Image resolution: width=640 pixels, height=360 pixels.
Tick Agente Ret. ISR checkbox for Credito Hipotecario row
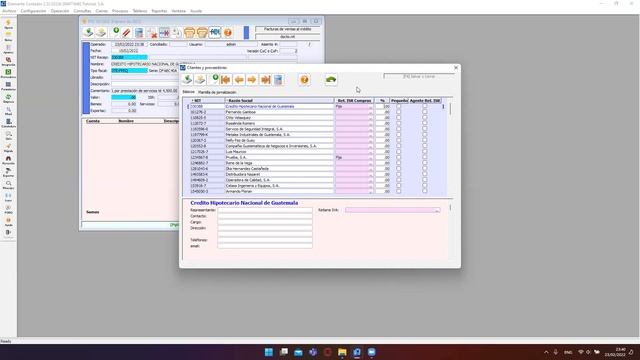point(425,106)
